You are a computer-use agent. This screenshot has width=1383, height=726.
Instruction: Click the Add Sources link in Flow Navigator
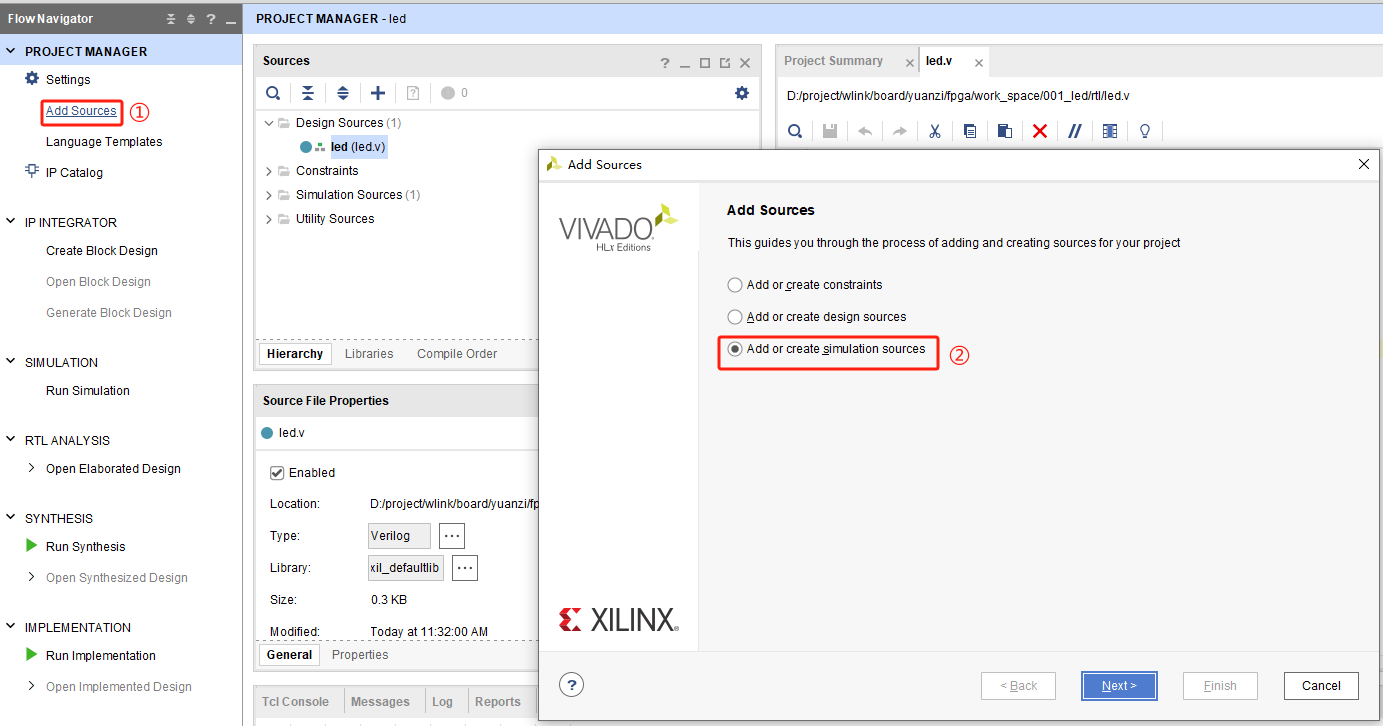(x=81, y=111)
